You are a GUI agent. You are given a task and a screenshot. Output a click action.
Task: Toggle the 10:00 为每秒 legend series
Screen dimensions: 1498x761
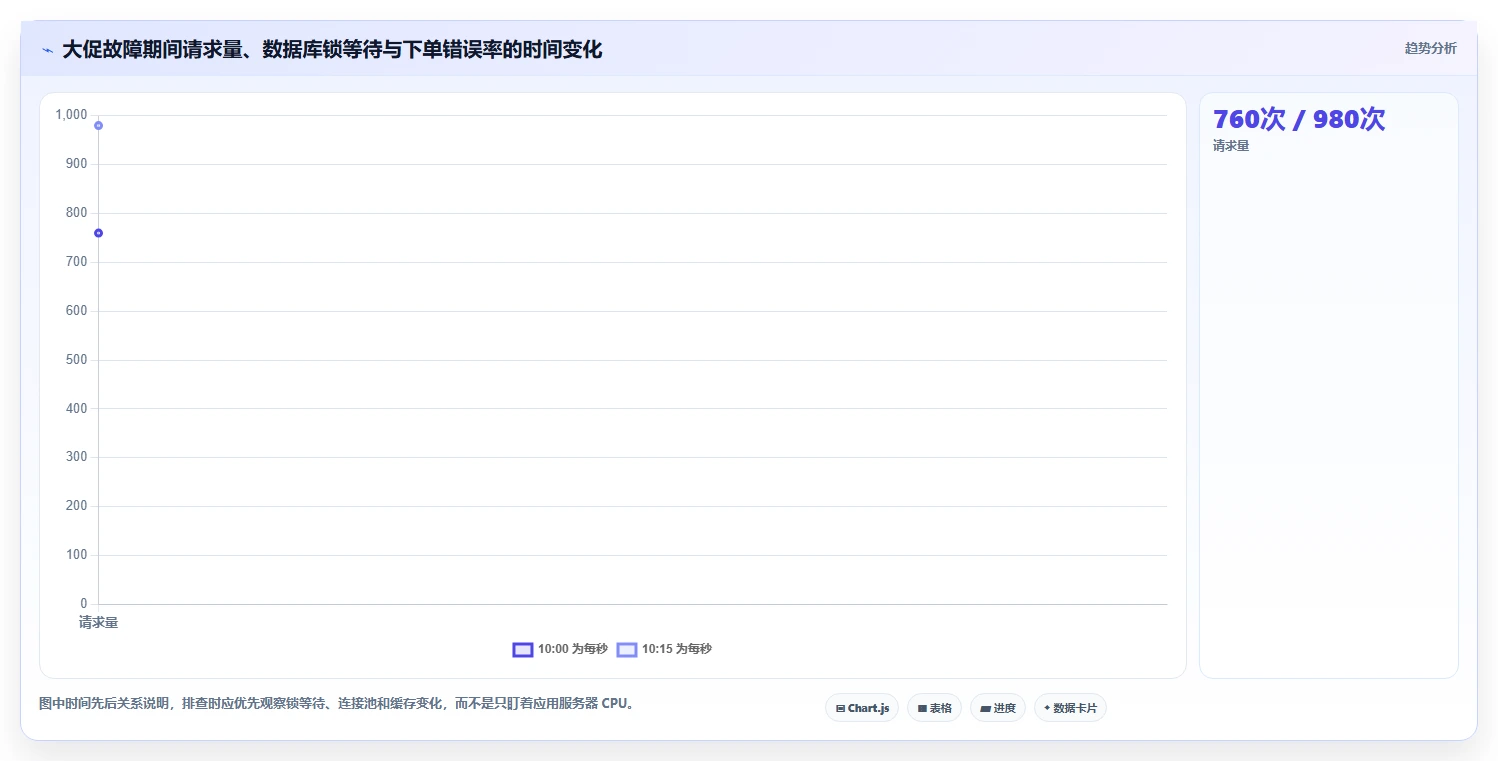[x=560, y=649]
